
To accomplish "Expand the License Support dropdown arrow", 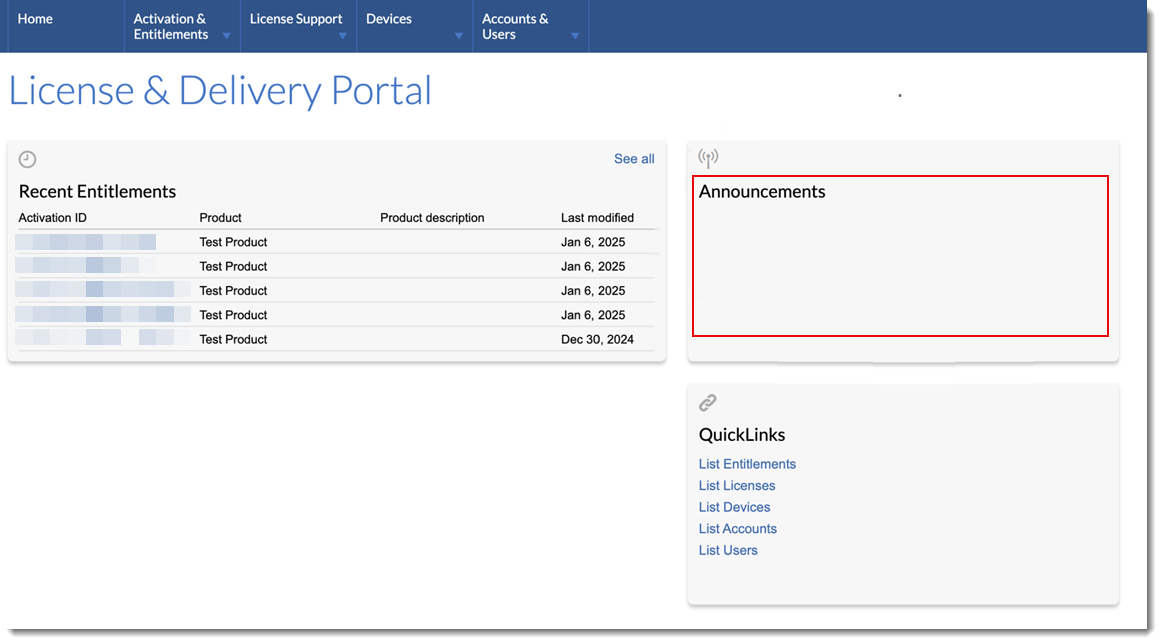I will tap(343, 36).
